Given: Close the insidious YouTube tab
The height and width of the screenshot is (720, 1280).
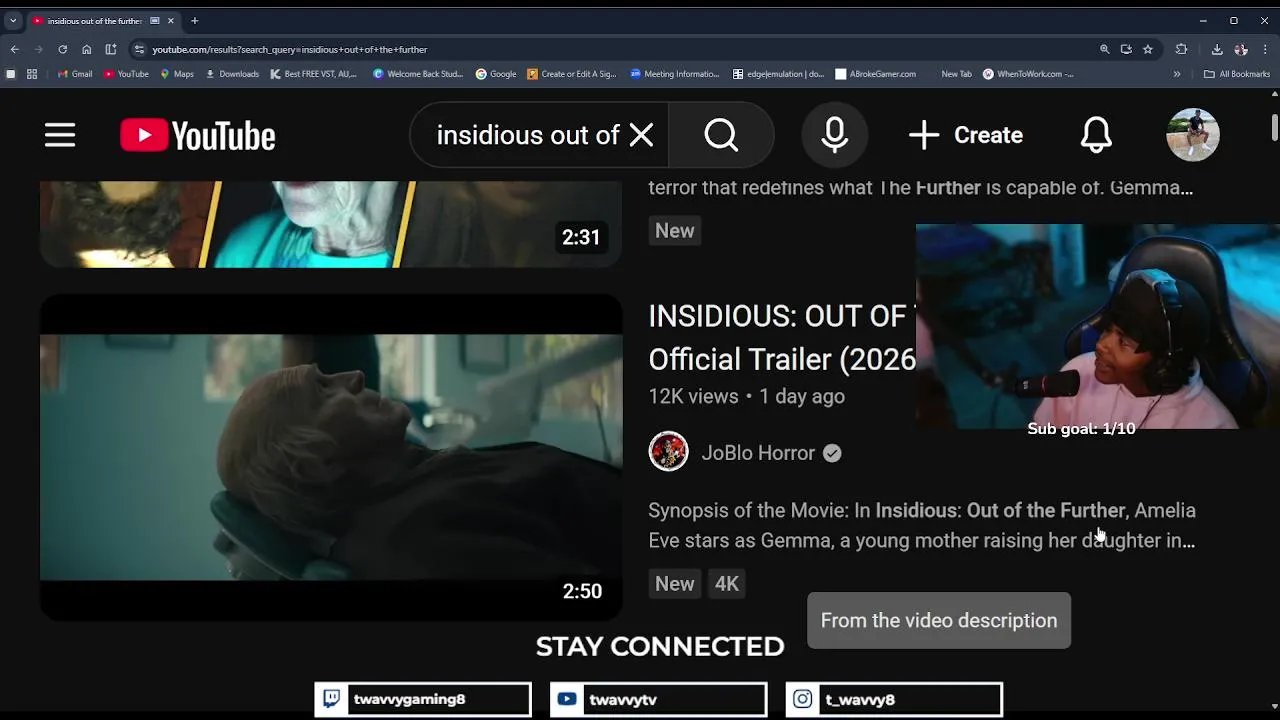Looking at the screenshot, I should point(171,20).
